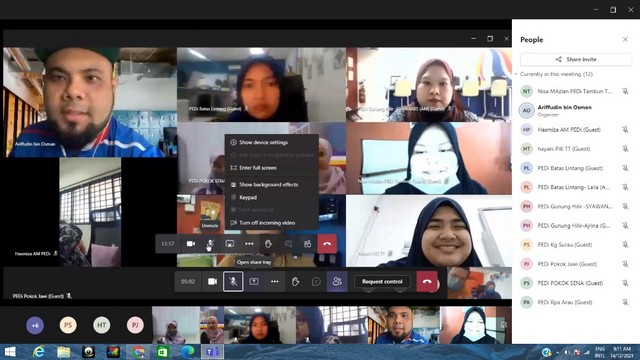
Task: Toggle camera in the bottom call toolbar
Action: 212,282
